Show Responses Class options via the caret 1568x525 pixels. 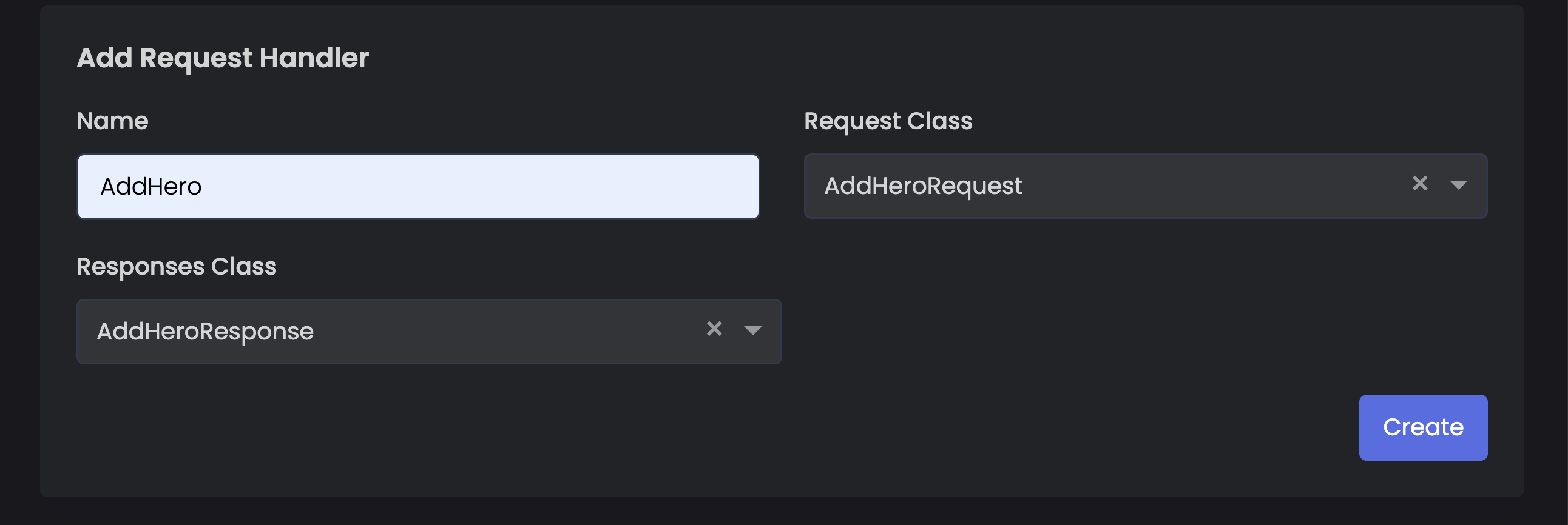tap(753, 330)
